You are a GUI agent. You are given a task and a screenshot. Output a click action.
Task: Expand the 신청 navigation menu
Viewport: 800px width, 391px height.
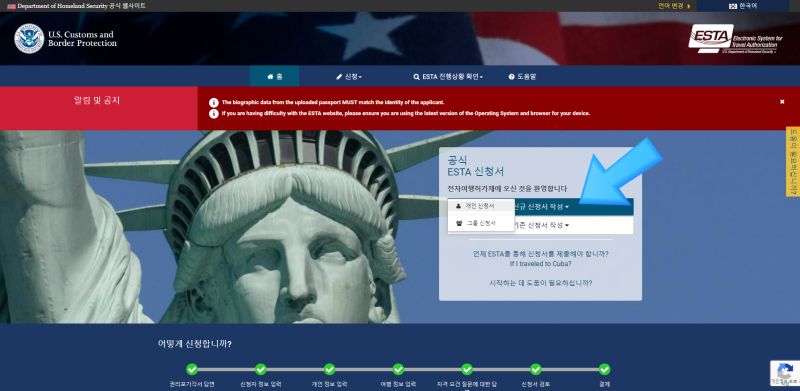click(349, 77)
